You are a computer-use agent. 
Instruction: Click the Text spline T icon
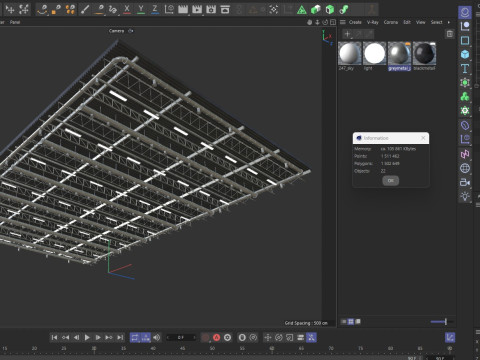pyautogui.click(x=465, y=69)
